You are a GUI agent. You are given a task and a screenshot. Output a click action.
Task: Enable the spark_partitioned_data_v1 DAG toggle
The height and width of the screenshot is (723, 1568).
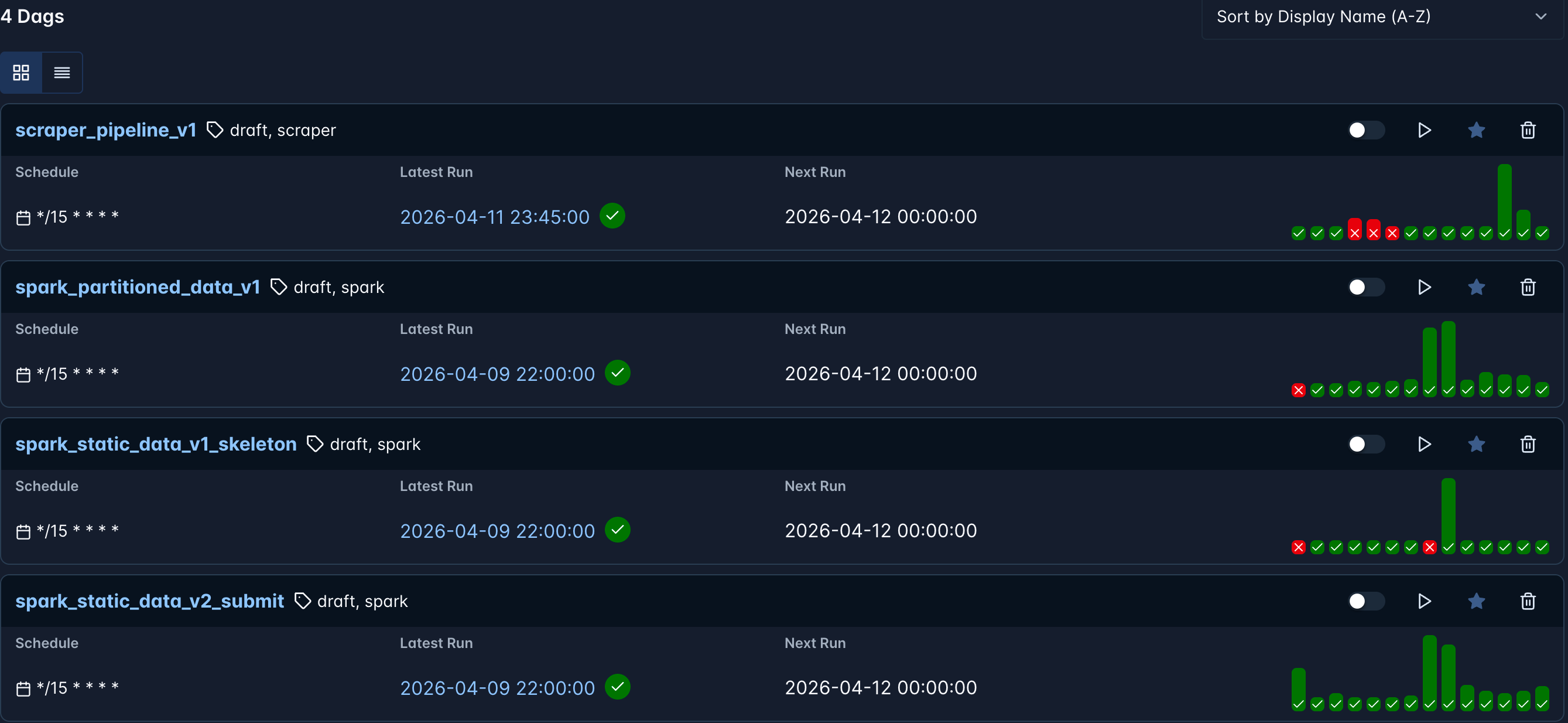click(1365, 288)
